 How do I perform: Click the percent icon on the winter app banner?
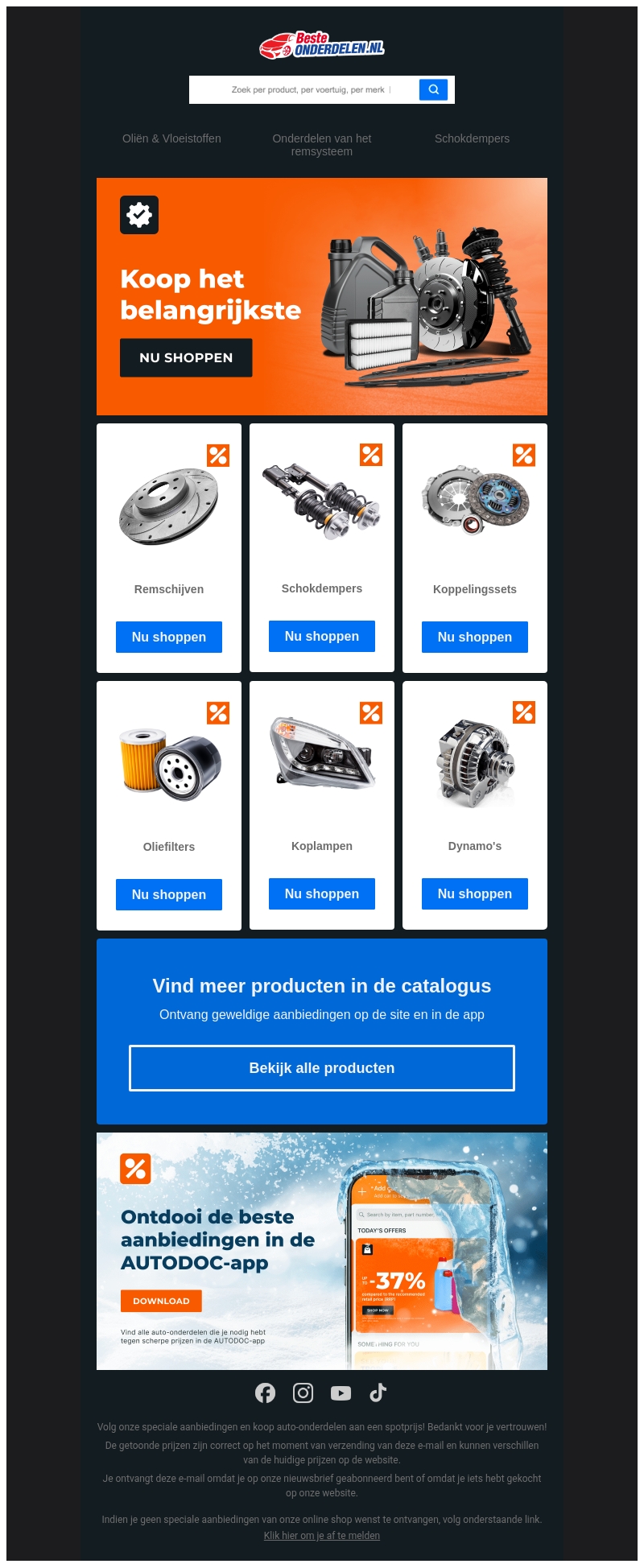click(x=135, y=1168)
